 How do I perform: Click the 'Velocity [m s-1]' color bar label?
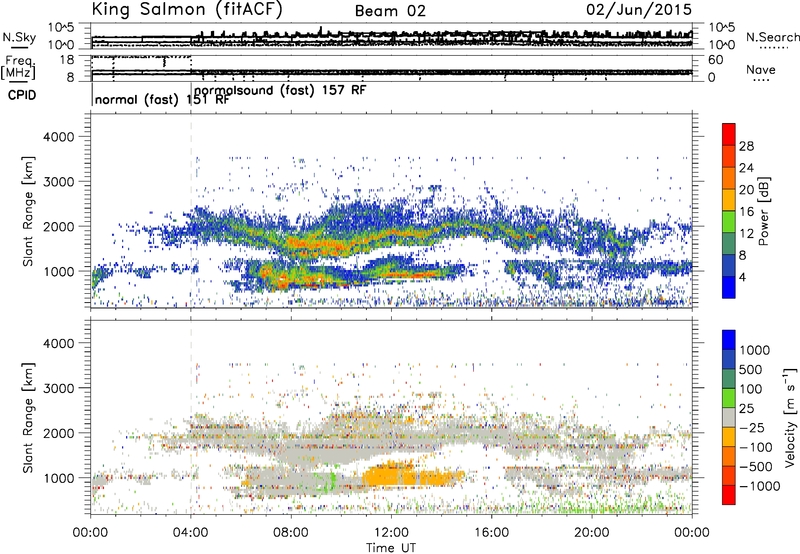[790, 418]
